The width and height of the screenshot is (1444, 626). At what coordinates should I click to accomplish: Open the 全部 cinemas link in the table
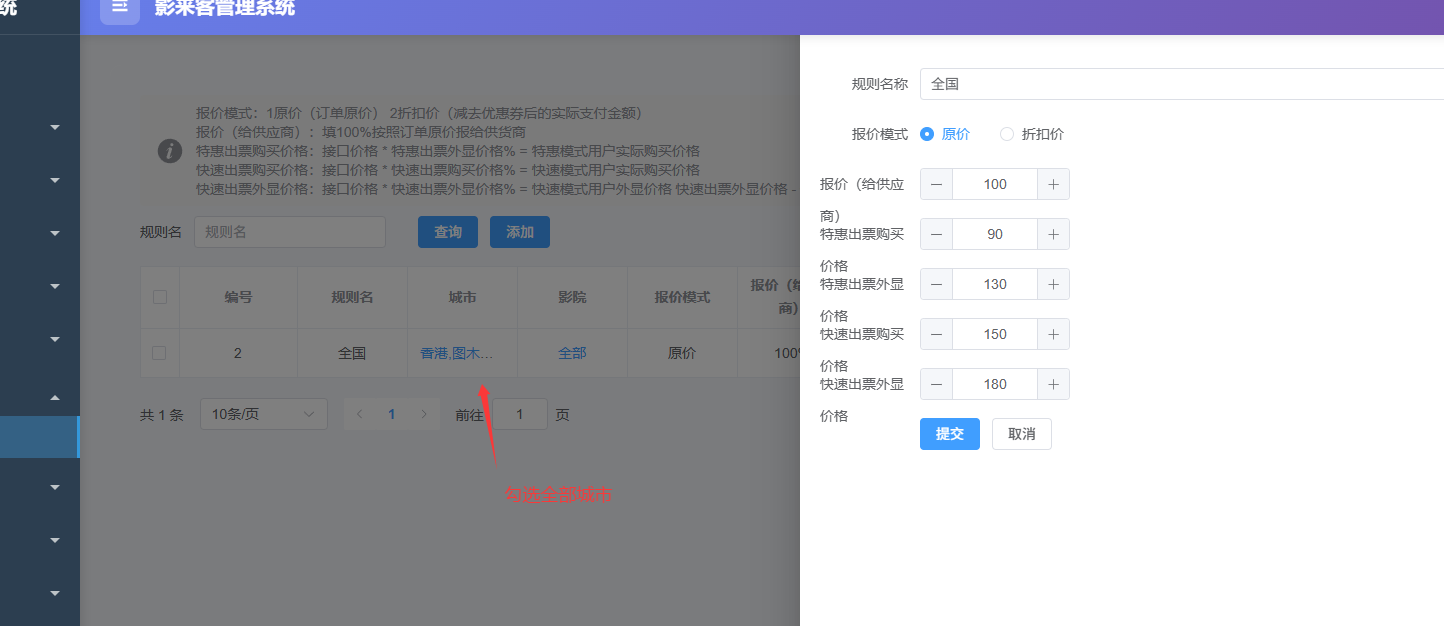(571, 352)
